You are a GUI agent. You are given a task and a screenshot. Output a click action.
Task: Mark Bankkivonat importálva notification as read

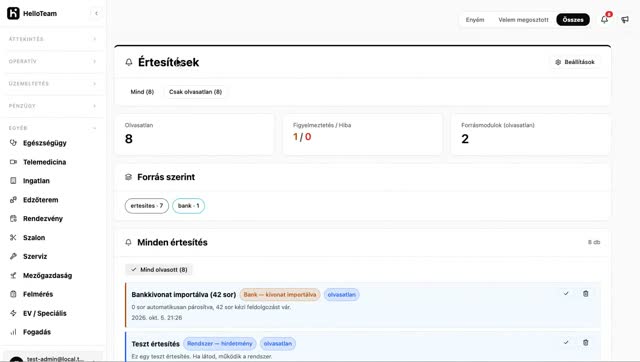[566, 293]
